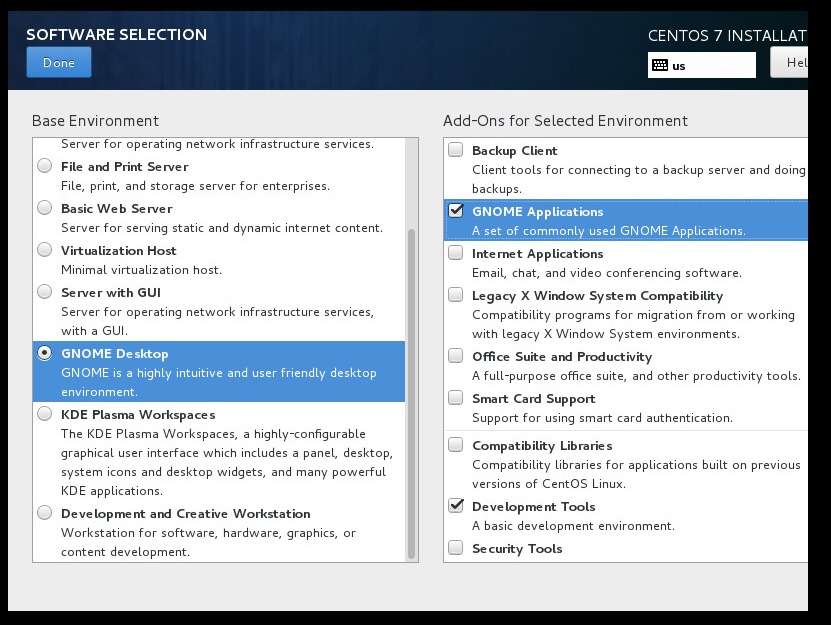The width and height of the screenshot is (831, 625).
Task: Check the Compatibility Libraries add-on
Action: 456,445
